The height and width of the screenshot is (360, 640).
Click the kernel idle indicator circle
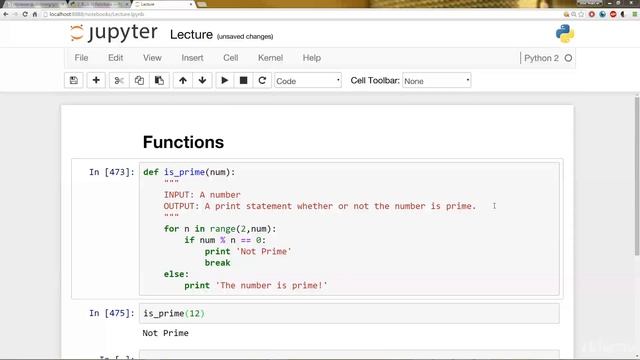tap(568, 58)
